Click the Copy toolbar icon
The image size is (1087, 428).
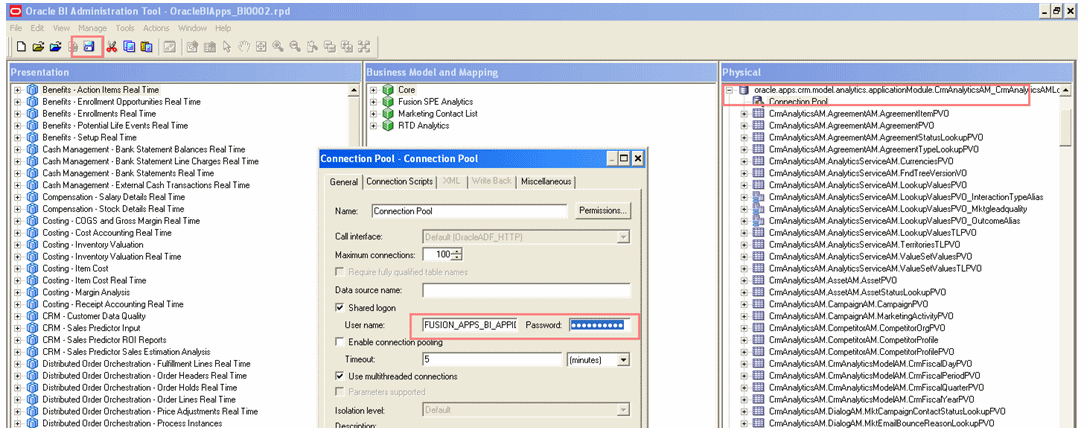(129, 46)
